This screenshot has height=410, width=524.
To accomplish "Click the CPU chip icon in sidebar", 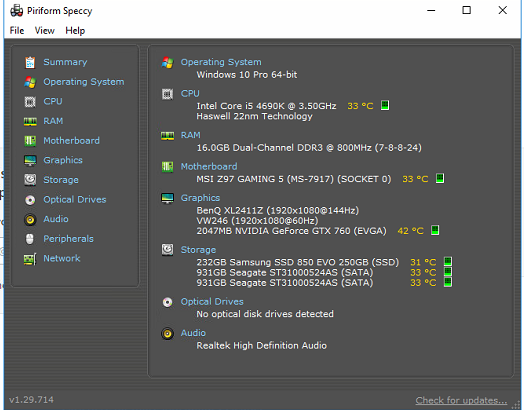I will coord(30,102).
